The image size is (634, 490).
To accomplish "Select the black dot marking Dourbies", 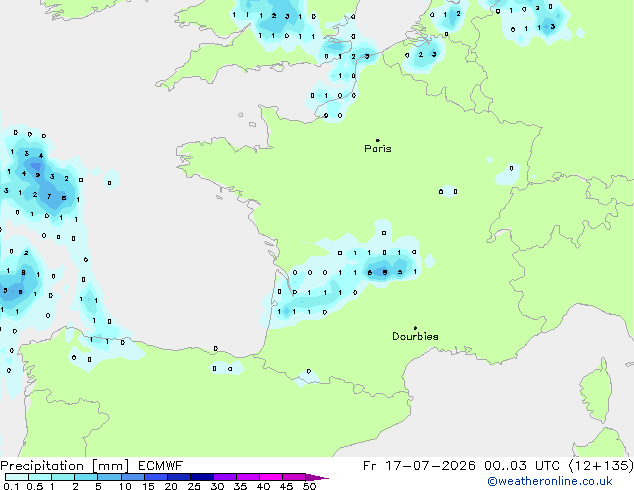I will coord(415,328).
